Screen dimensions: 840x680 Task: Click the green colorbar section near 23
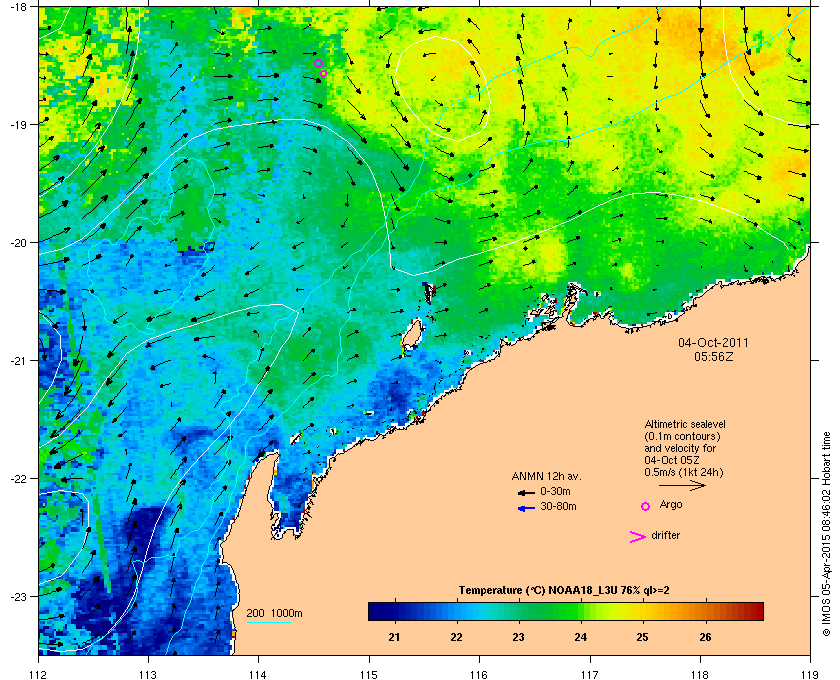tap(519, 611)
